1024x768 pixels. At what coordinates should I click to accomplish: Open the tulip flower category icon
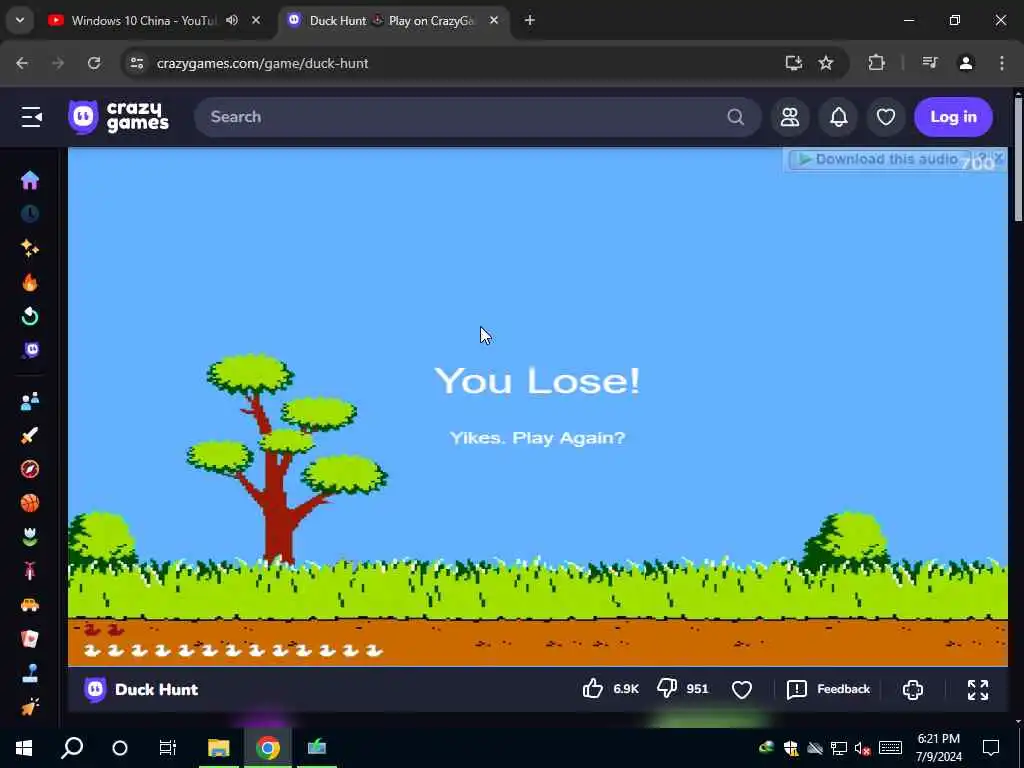(x=29, y=537)
